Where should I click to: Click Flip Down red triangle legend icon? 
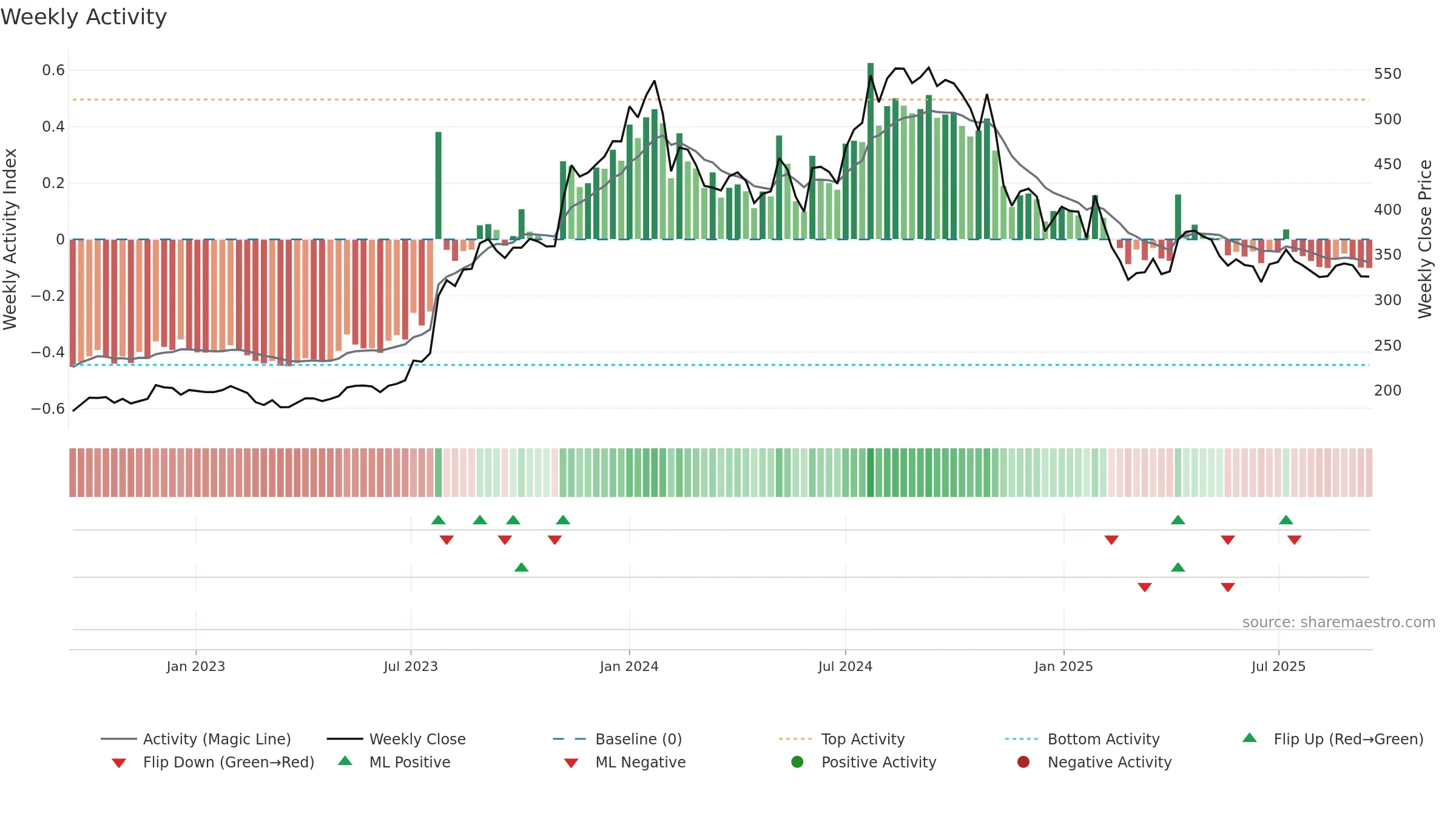tap(119, 763)
